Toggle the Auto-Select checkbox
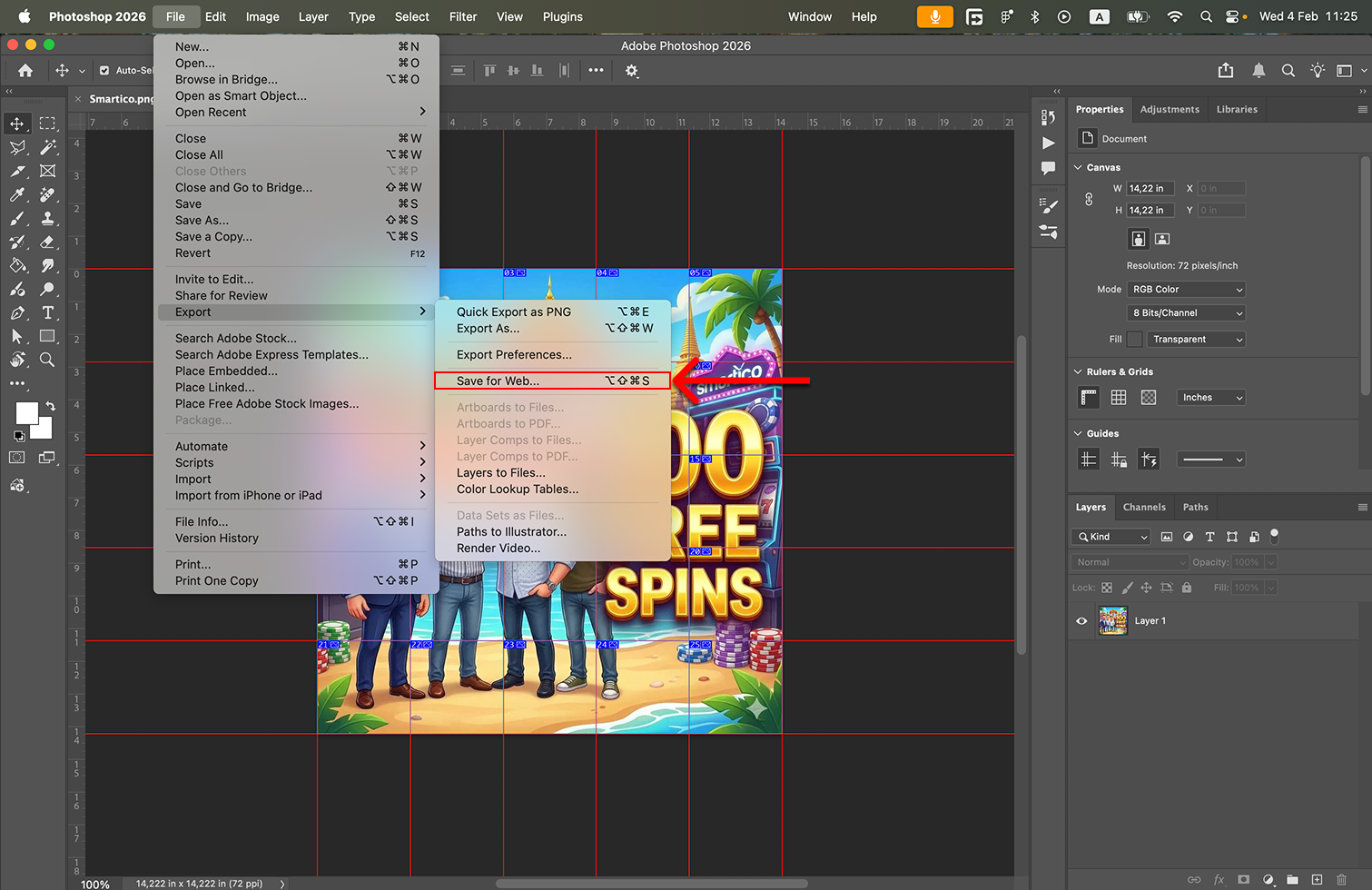 point(104,71)
